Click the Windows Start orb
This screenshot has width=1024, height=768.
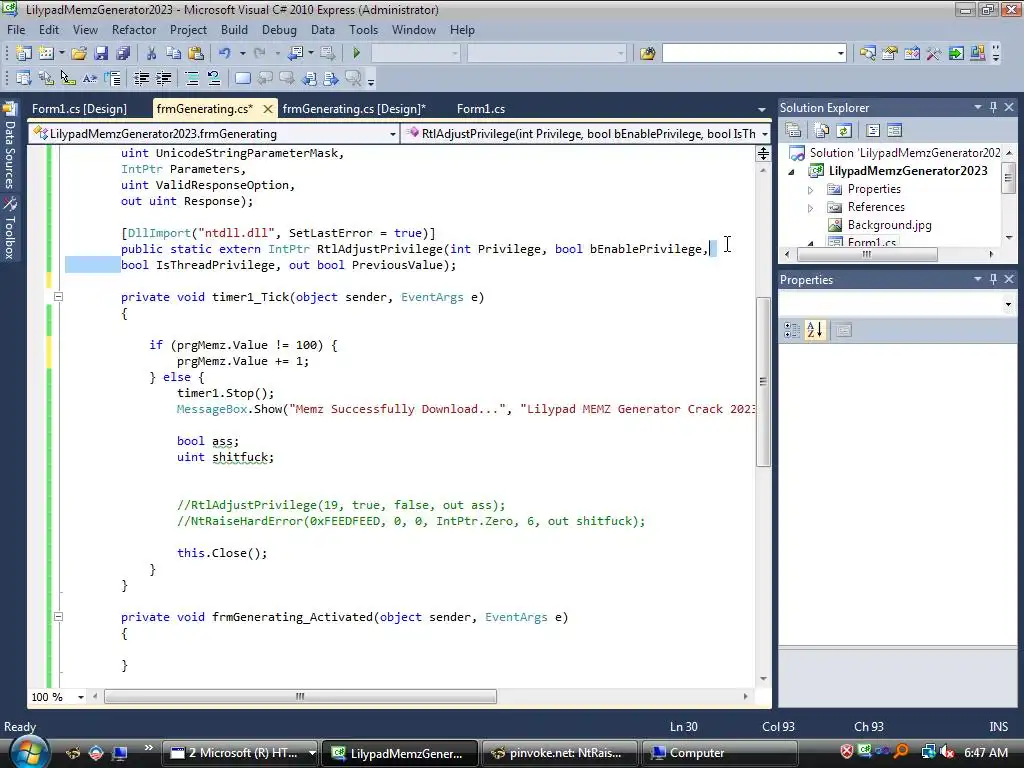(29, 752)
